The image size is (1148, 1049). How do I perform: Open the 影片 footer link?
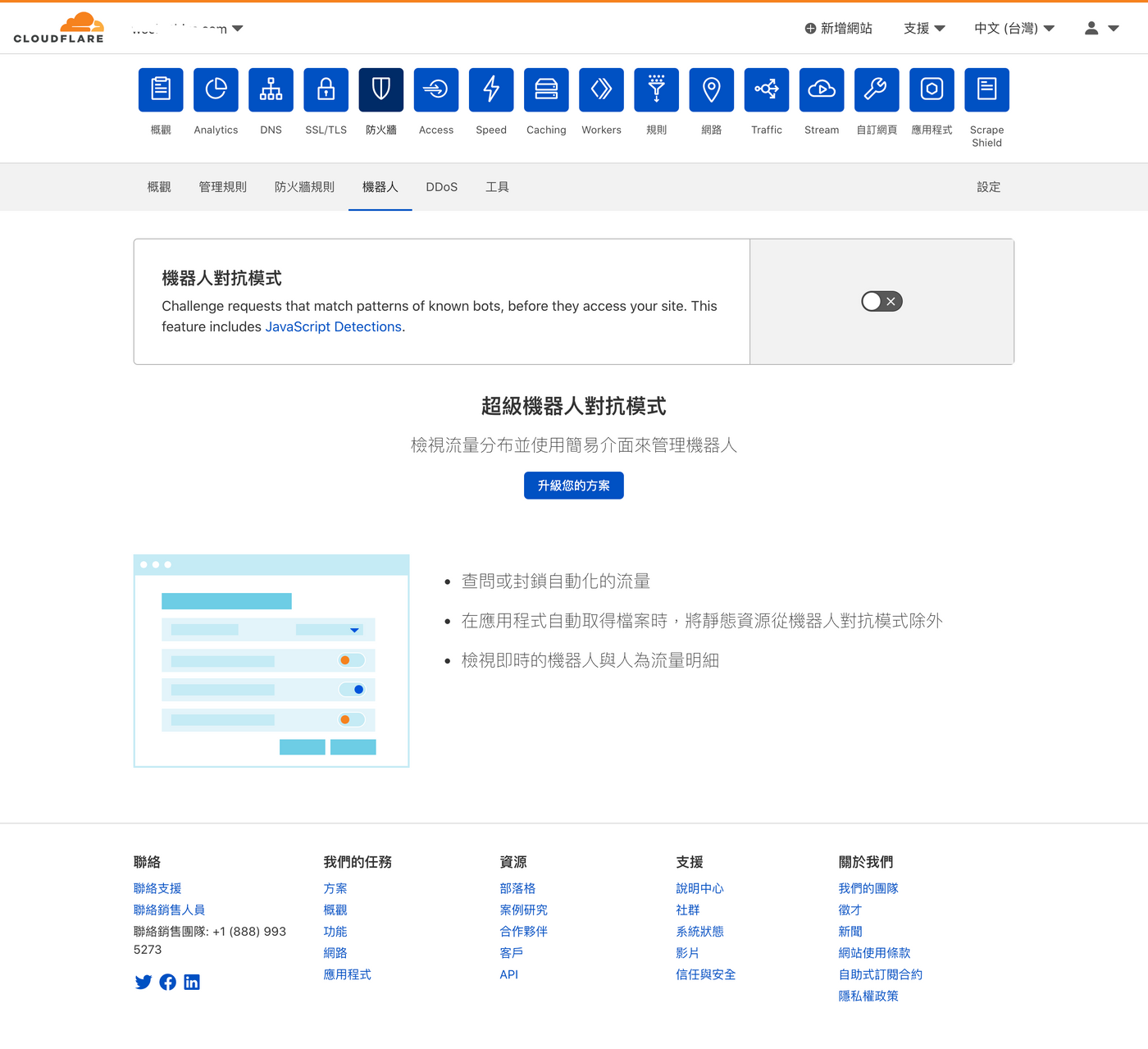pos(688,952)
